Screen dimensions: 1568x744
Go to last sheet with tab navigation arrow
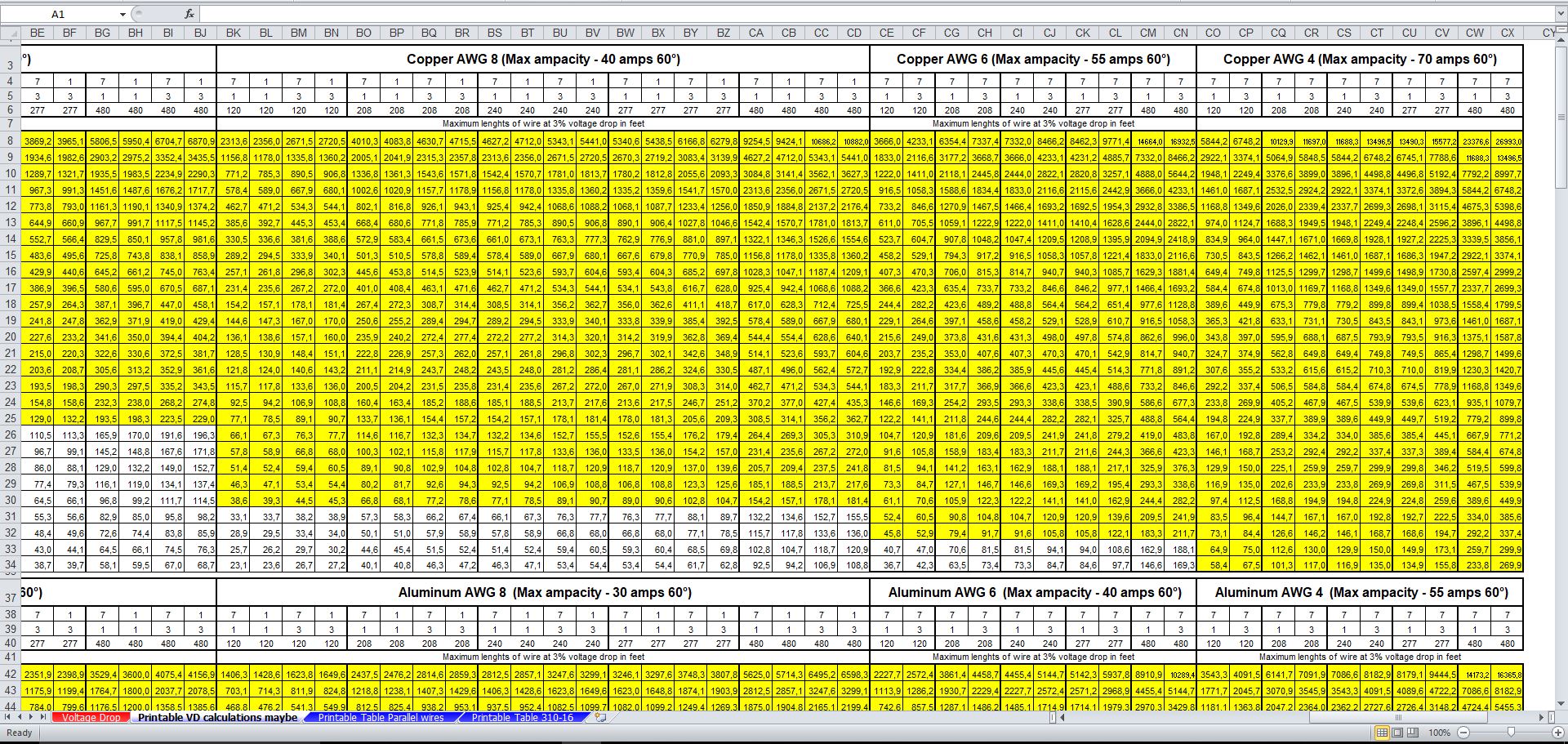pos(42,717)
